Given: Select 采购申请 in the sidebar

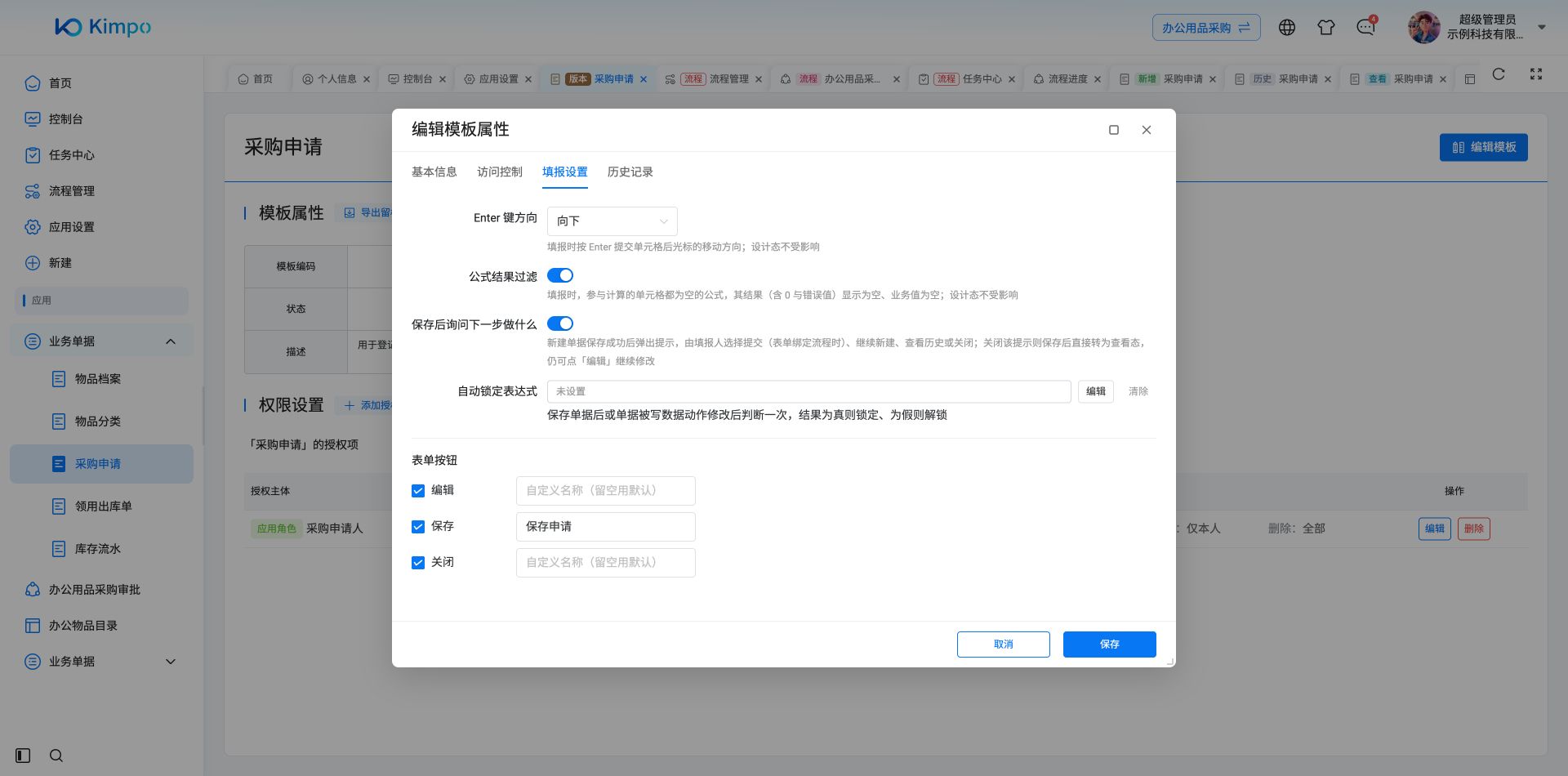Looking at the screenshot, I should tap(102, 464).
